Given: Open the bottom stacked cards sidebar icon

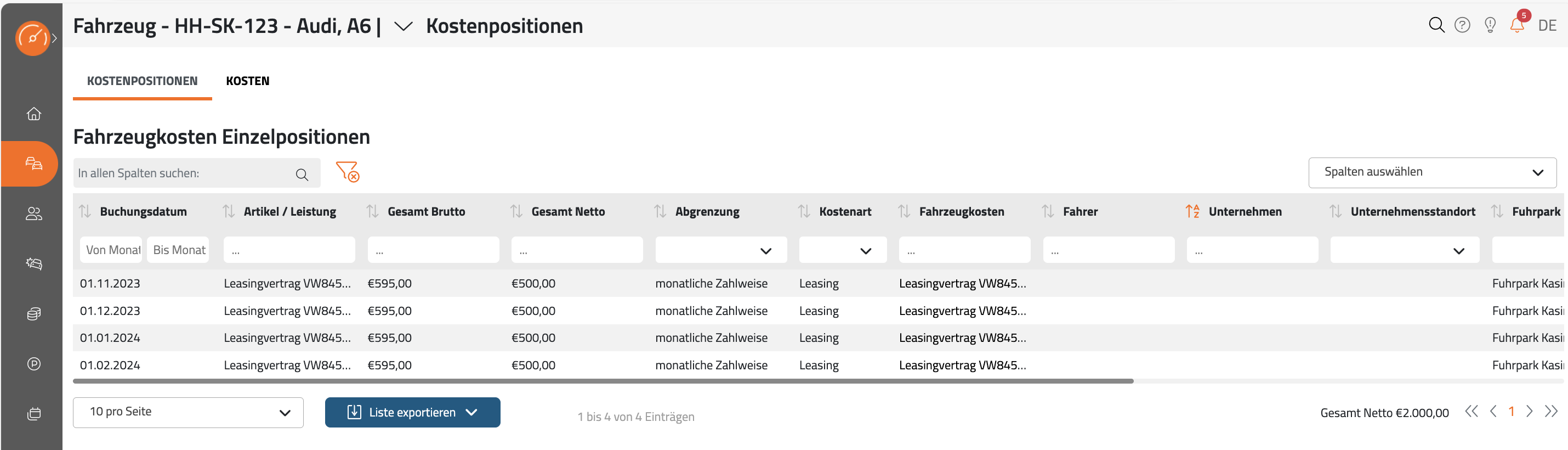Looking at the screenshot, I should (34, 414).
